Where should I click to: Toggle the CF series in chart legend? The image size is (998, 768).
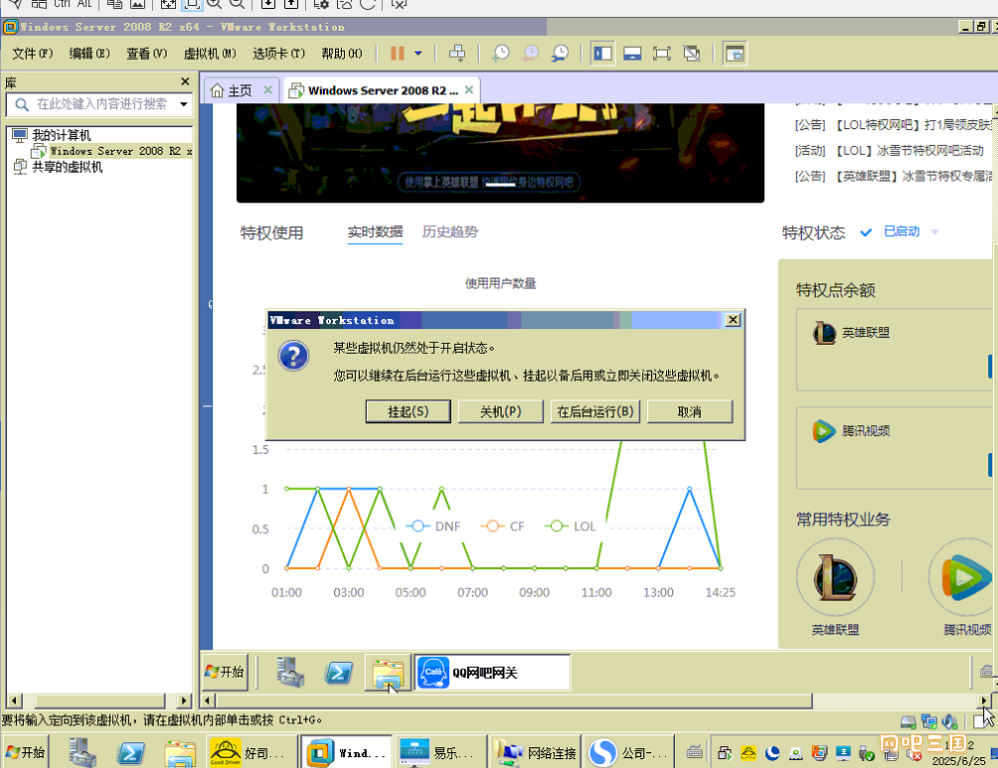tap(503, 526)
